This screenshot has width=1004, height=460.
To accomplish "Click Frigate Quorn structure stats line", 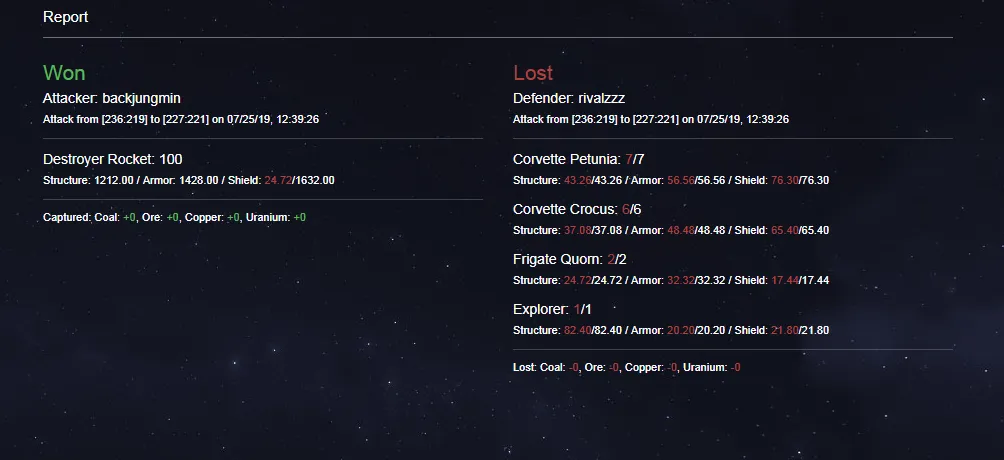I will [671, 281].
